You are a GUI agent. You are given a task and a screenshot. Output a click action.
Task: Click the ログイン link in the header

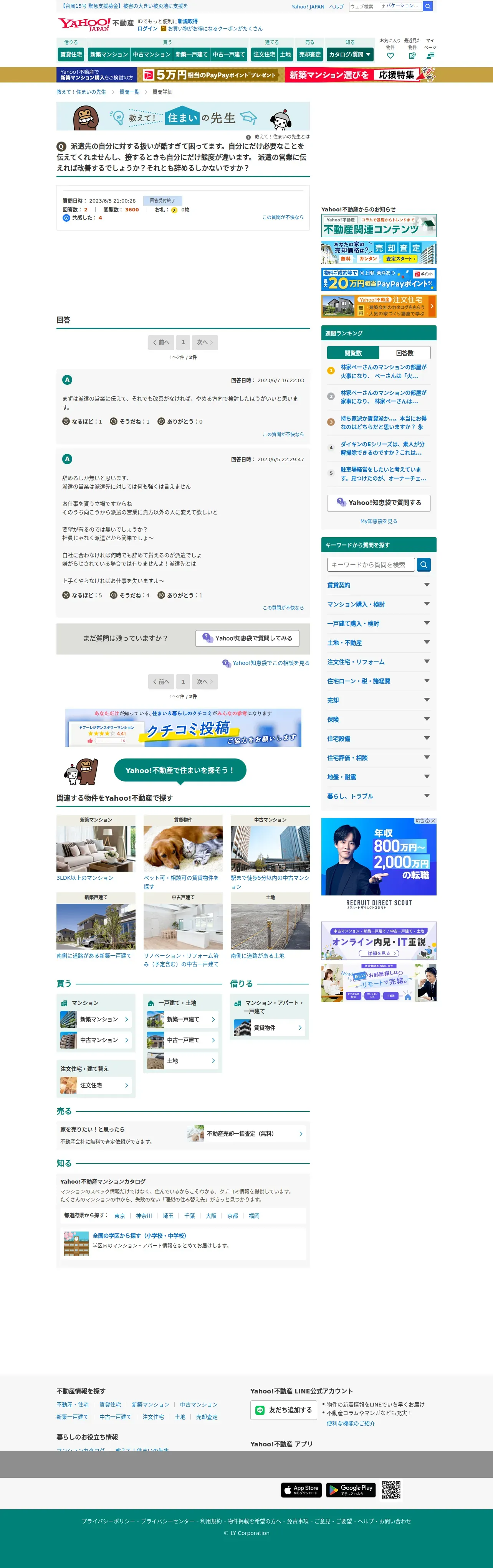click(x=147, y=29)
